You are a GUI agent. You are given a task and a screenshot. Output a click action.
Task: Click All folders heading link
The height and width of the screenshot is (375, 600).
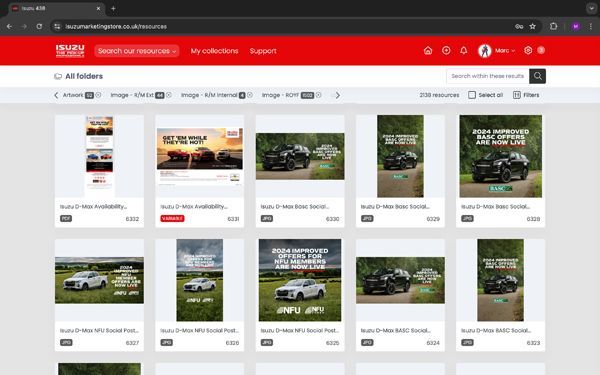coord(84,76)
